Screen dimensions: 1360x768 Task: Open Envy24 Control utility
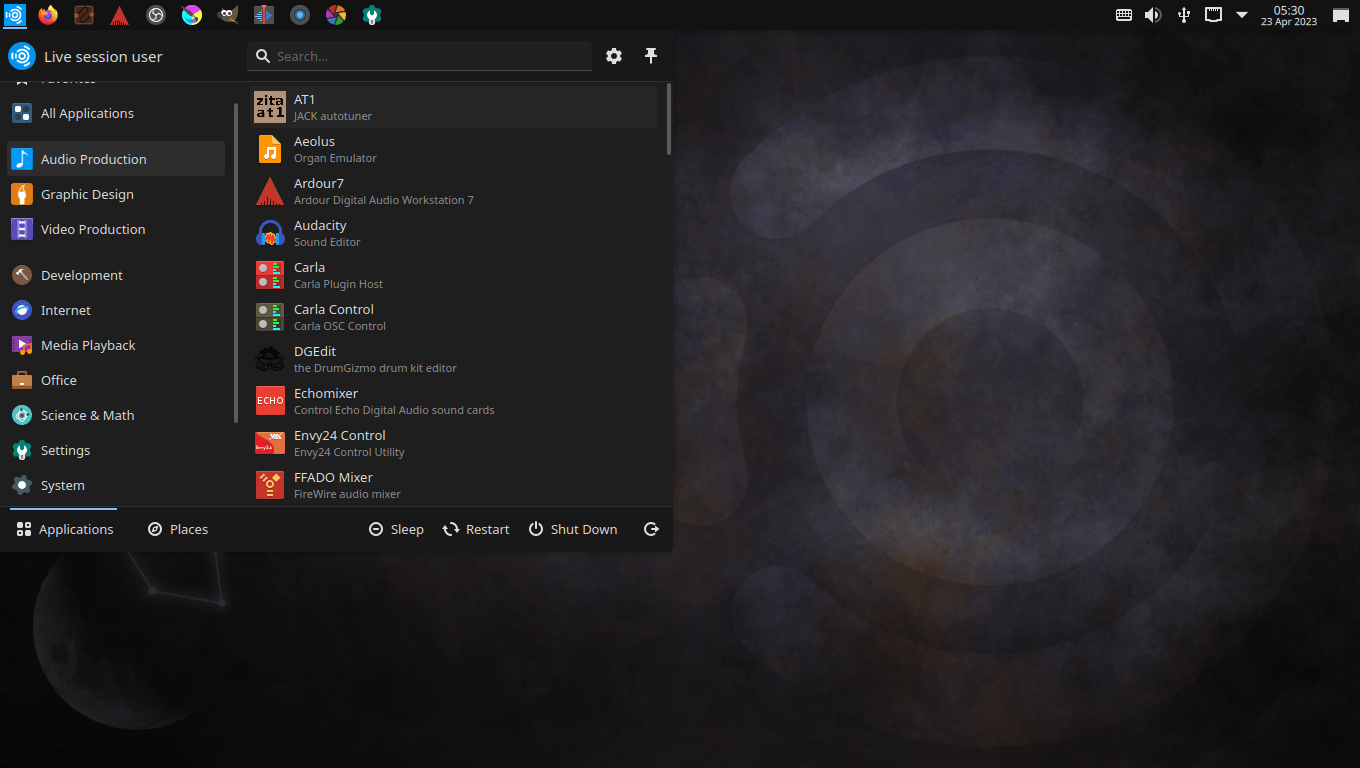(x=340, y=443)
